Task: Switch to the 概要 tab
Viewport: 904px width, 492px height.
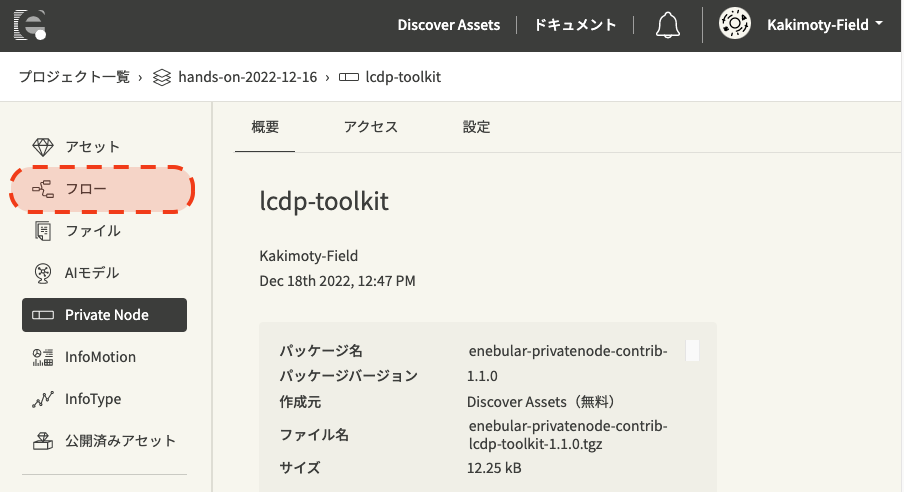Action: 265,127
